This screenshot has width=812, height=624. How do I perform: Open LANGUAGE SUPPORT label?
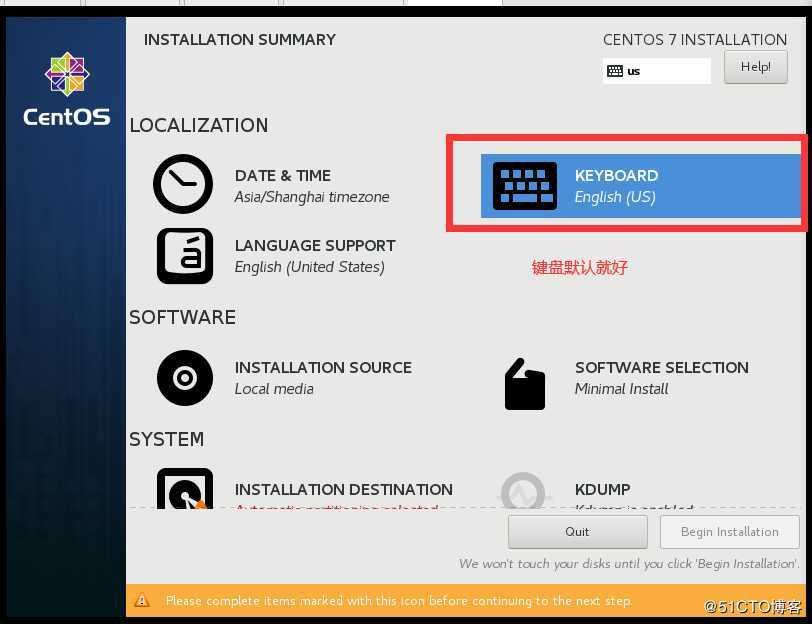[315, 245]
